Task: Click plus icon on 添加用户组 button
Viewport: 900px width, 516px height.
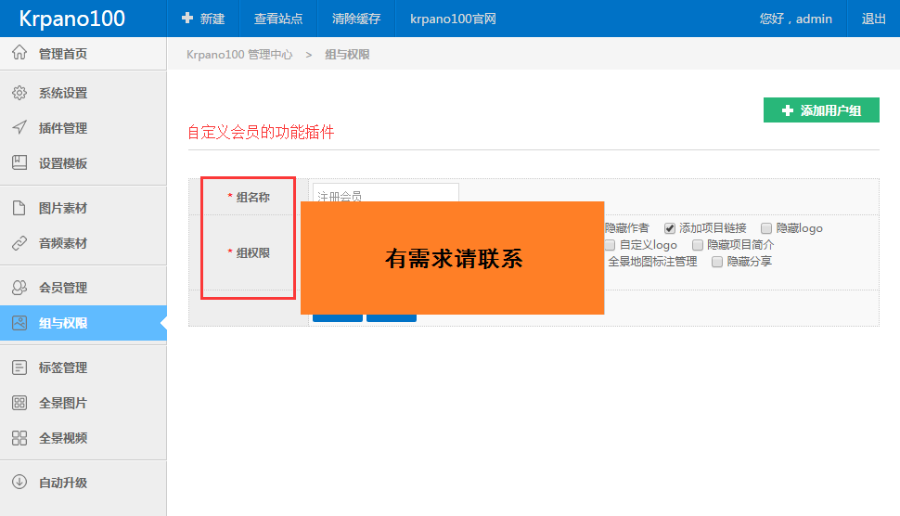Action: 788,110
